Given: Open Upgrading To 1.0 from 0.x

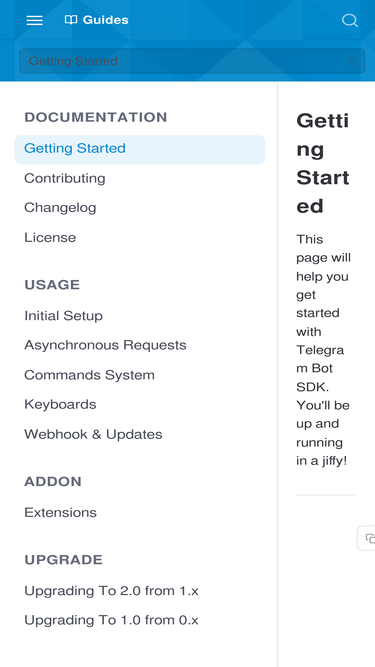Looking at the screenshot, I should tap(111, 620).
